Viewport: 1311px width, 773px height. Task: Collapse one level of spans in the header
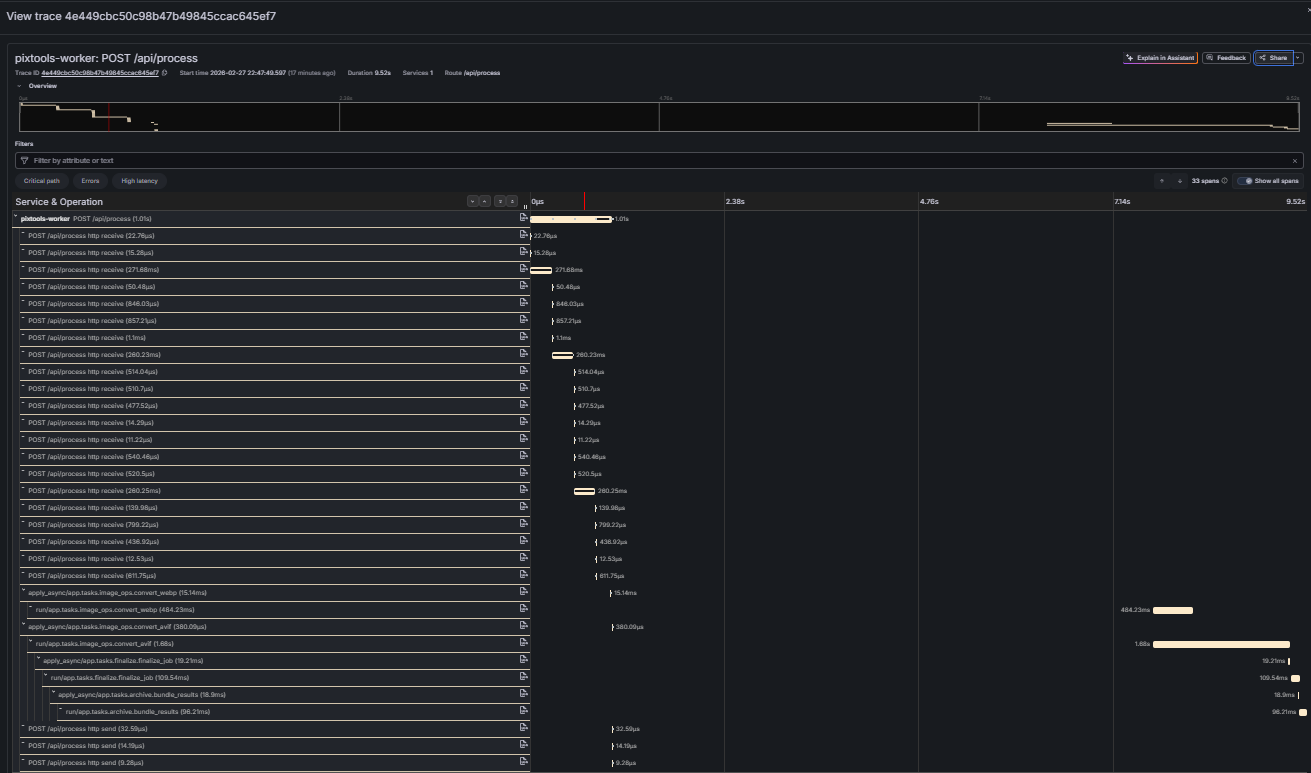click(484, 202)
